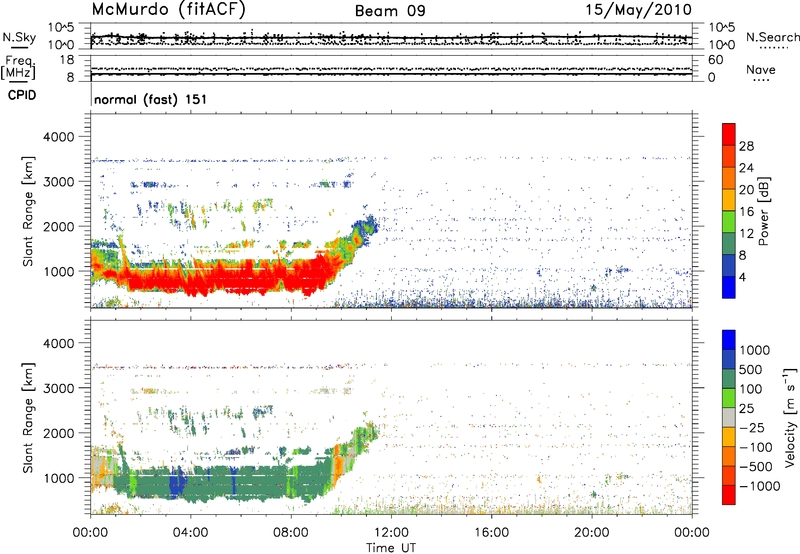Click the '-1000' velocity colorbar value
This screenshot has width=800, height=554.
(x=760, y=486)
